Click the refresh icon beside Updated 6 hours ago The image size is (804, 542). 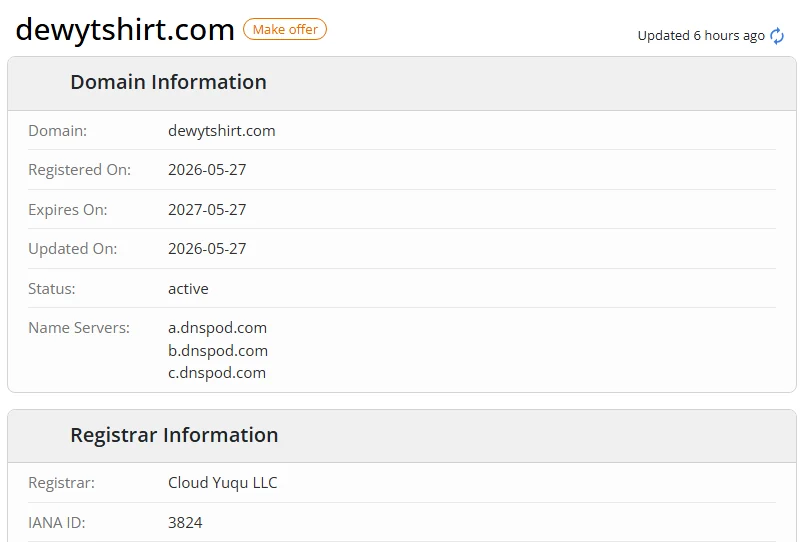coord(777,36)
